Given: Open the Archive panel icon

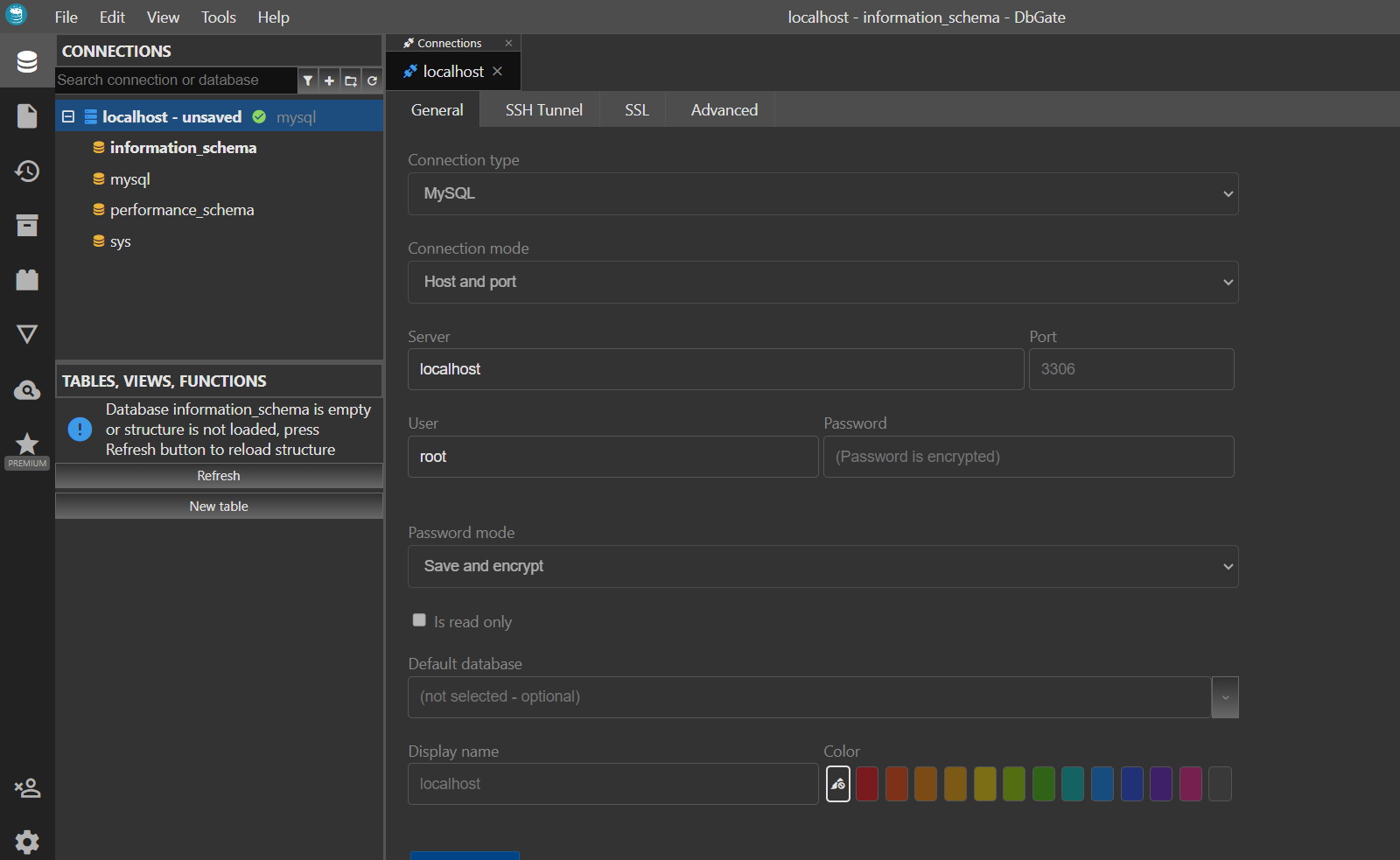Looking at the screenshot, I should click(27, 225).
